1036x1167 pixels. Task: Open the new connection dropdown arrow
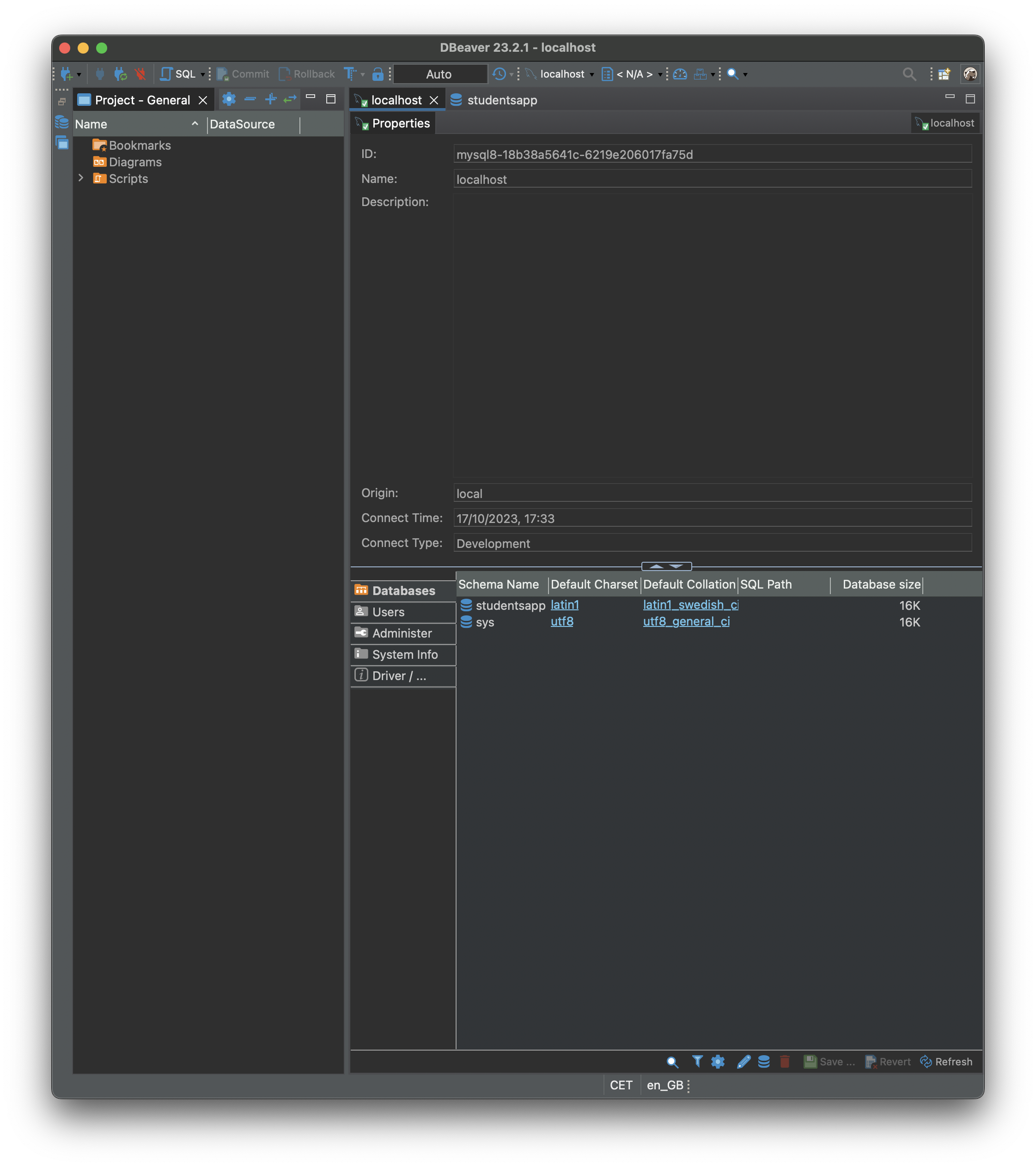[x=79, y=75]
